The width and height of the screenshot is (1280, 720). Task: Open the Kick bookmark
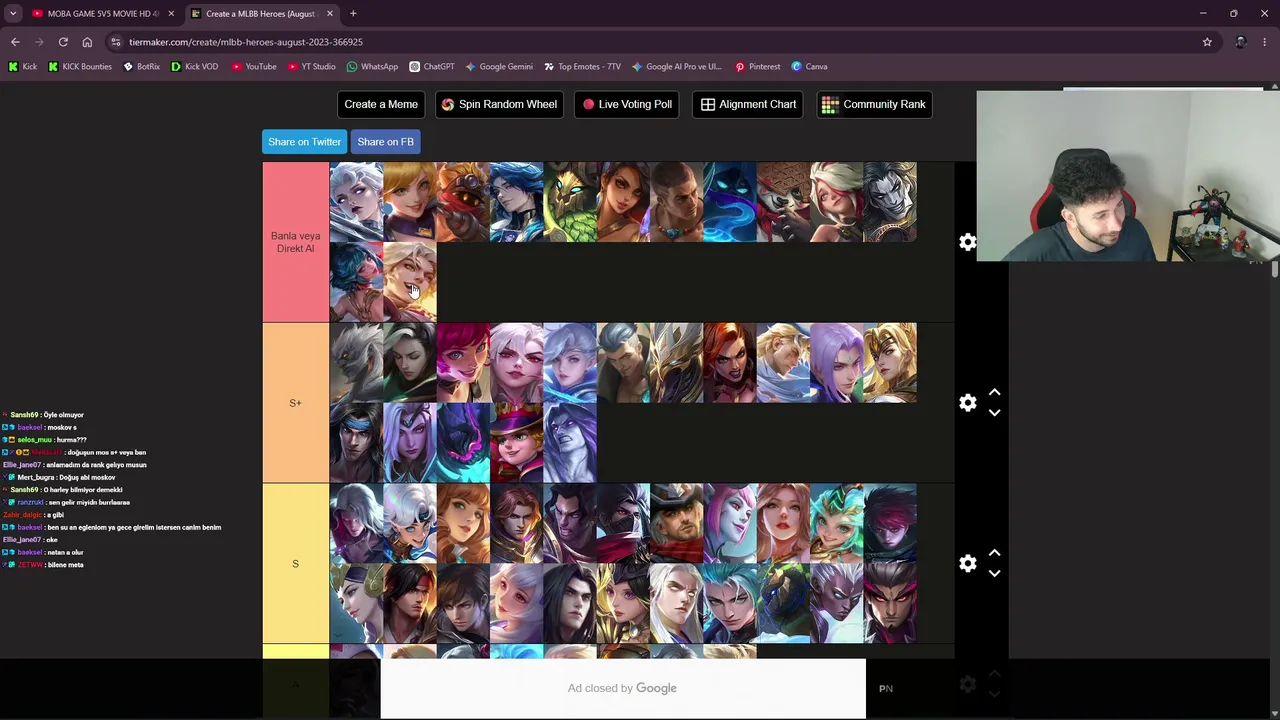click(x=23, y=67)
